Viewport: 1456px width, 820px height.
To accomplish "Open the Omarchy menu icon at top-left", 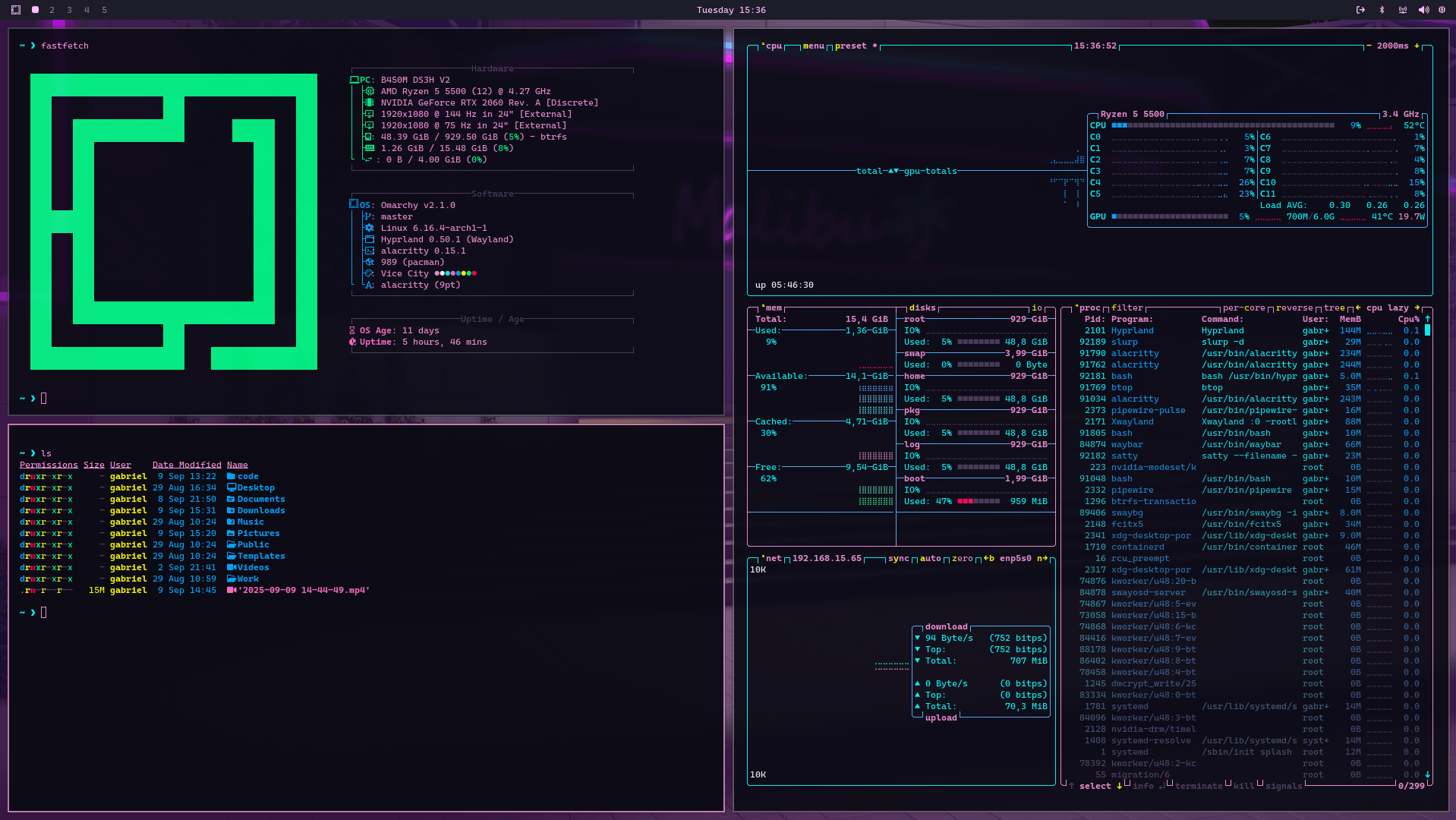I will click(x=16, y=10).
